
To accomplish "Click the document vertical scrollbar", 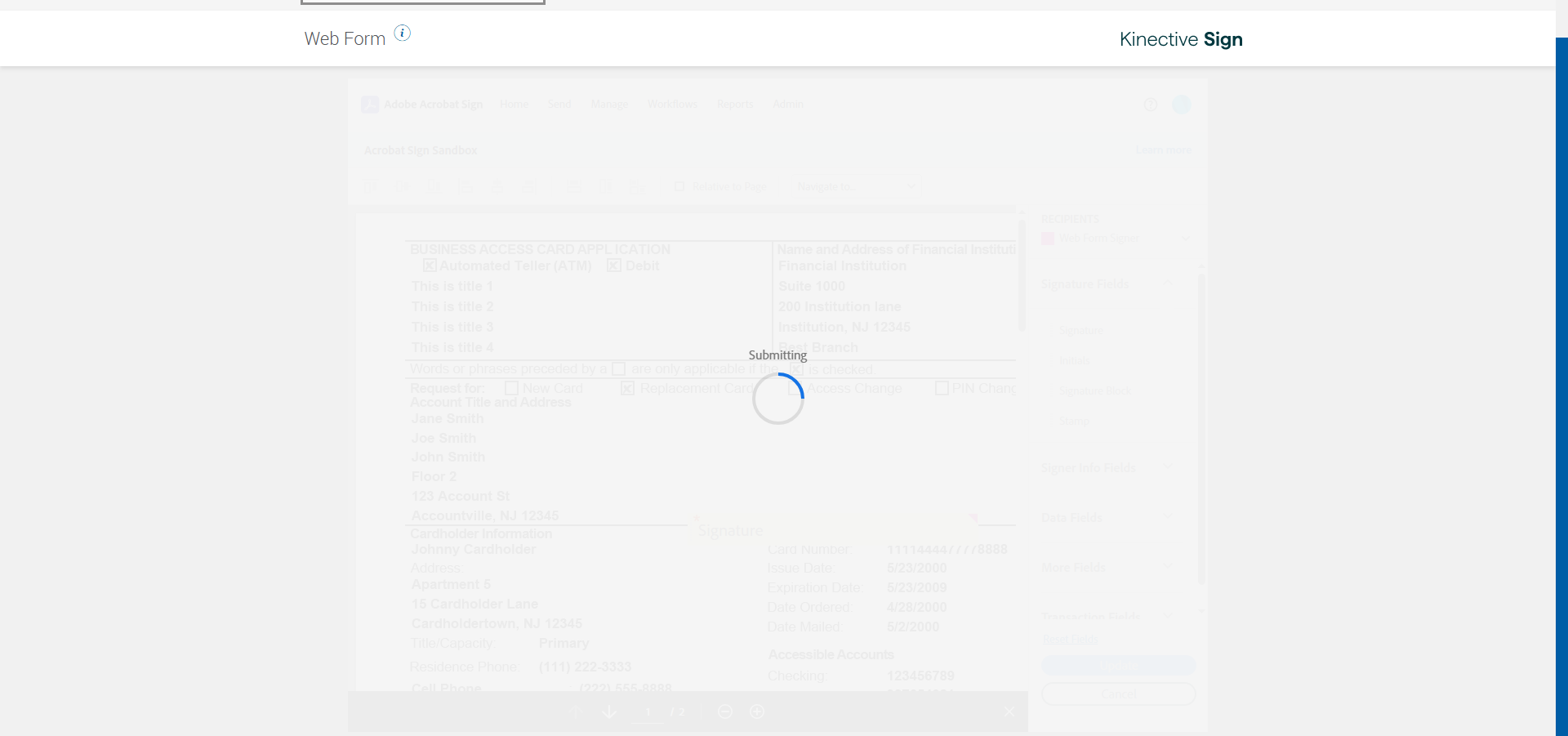I will click(1022, 274).
